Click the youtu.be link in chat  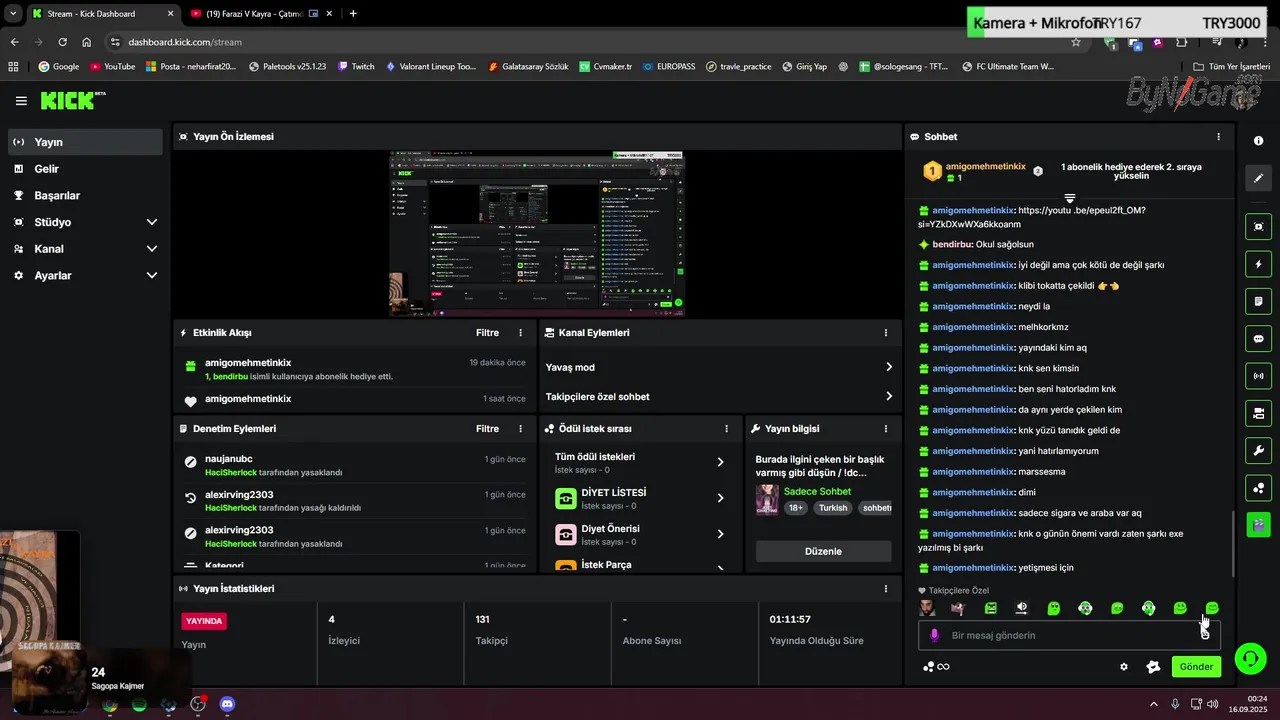[x=1032, y=217]
